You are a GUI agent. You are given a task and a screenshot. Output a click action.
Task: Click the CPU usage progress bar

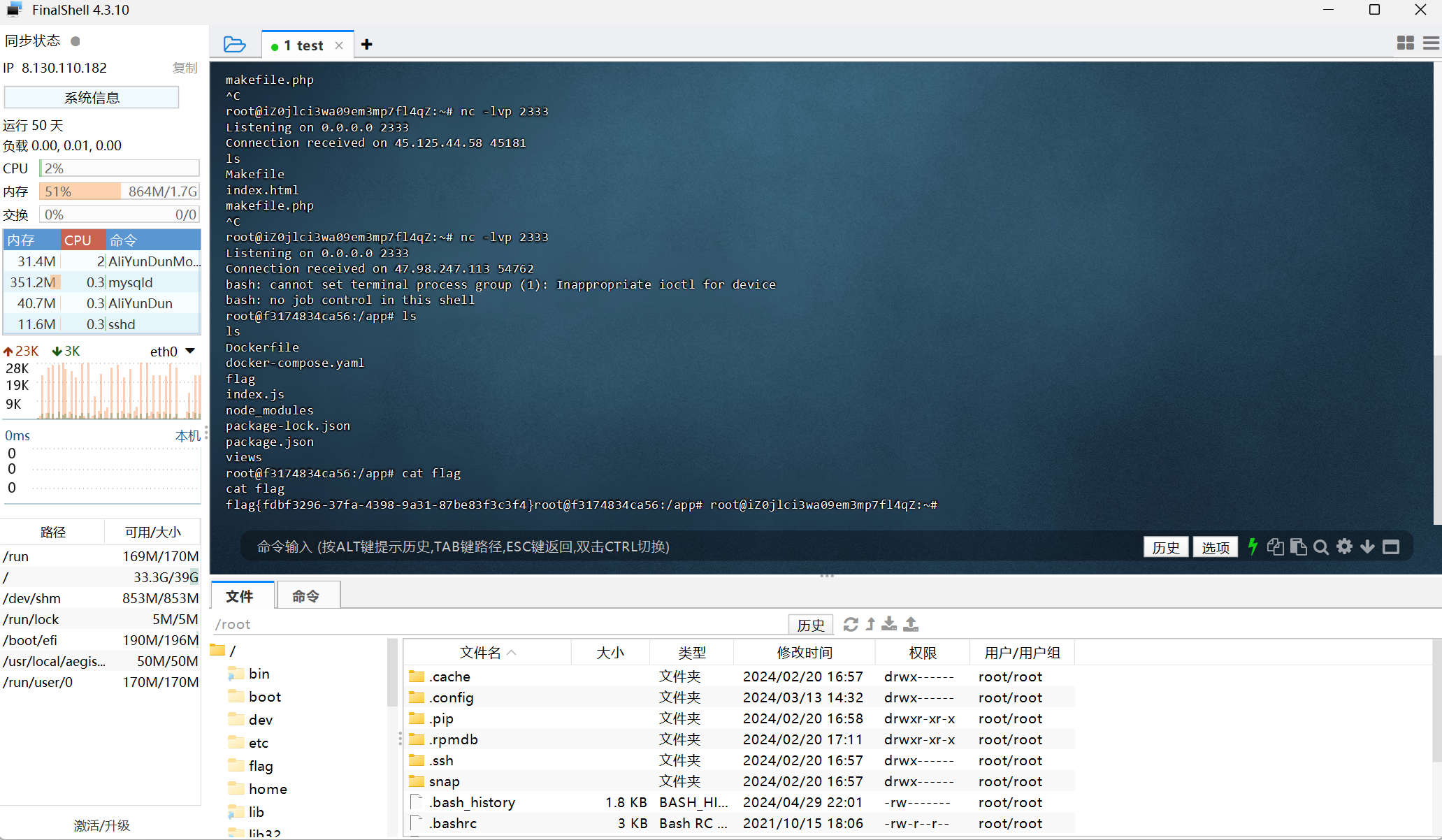coord(120,168)
